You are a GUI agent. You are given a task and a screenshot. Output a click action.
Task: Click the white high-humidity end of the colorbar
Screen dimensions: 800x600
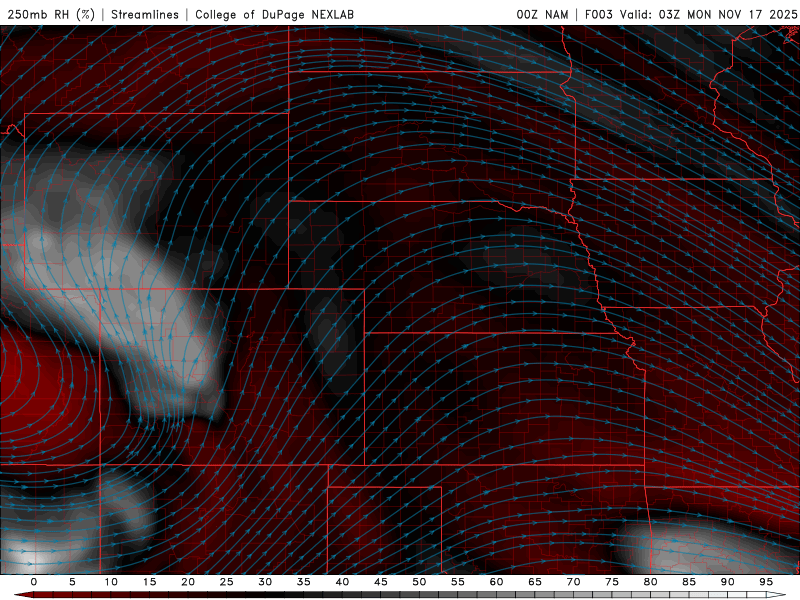tap(776, 595)
